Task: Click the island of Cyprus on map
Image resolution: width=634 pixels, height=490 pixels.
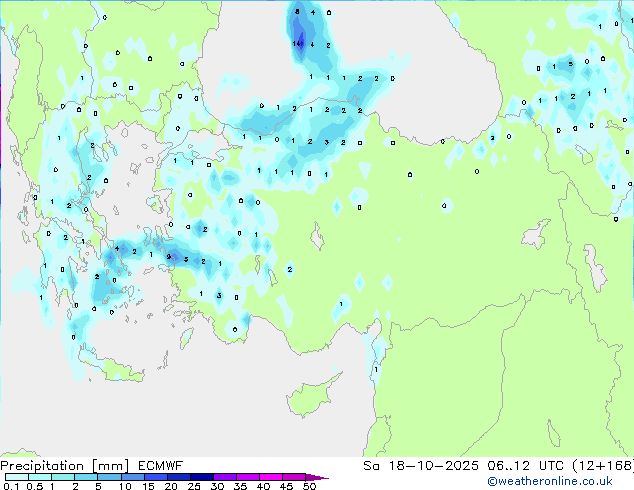Action: click(311, 394)
